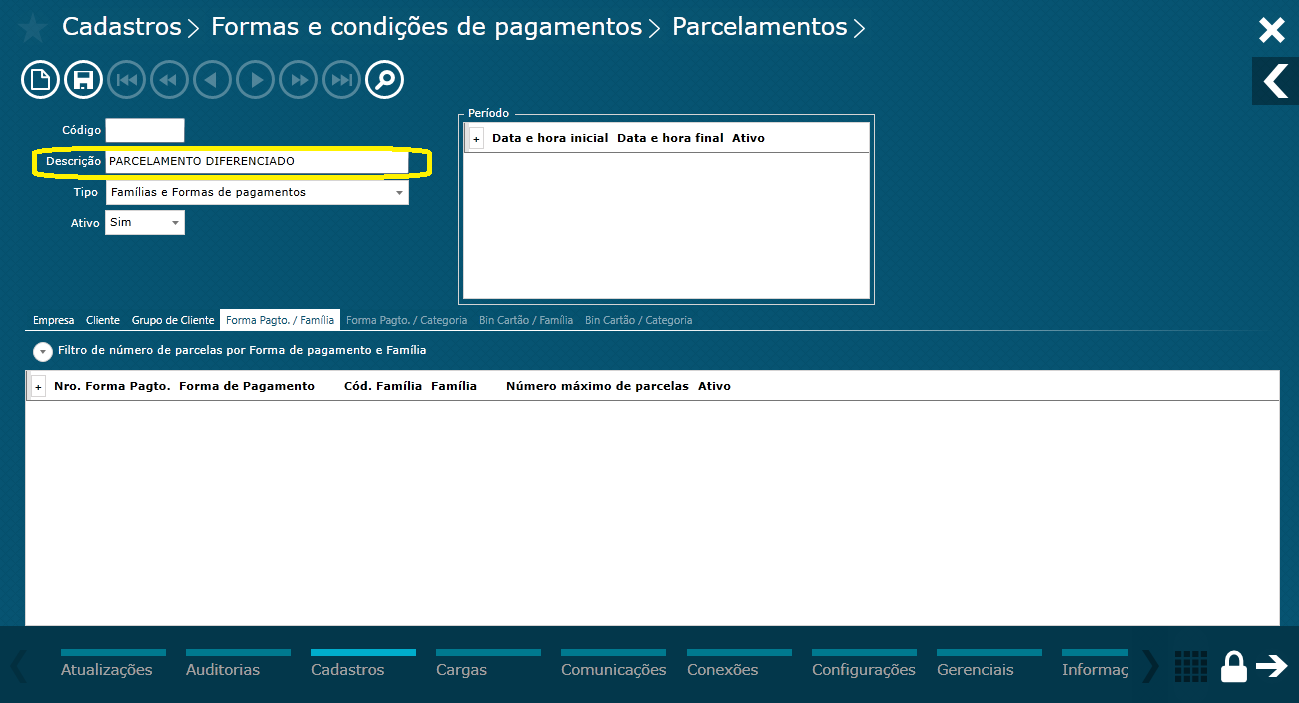Click Forma de Pagamento column header
This screenshot has width=1299, height=703.
pyautogui.click(x=247, y=386)
